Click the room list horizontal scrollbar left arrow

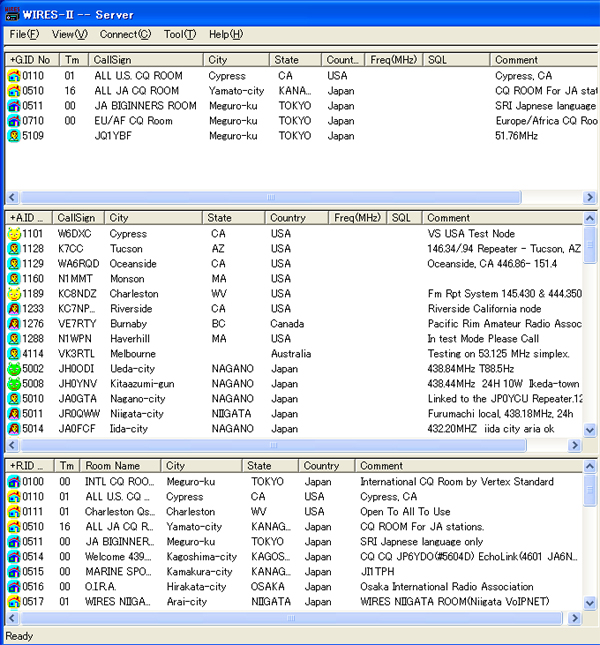pos(13,618)
